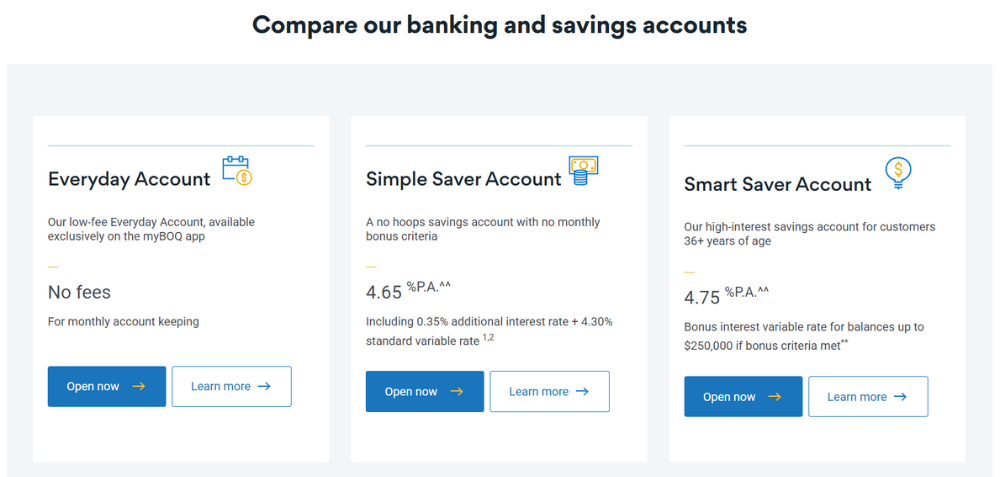The width and height of the screenshot is (1000, 477).
Task: Select the Everyday Account heading
Action: click(129, 179)
